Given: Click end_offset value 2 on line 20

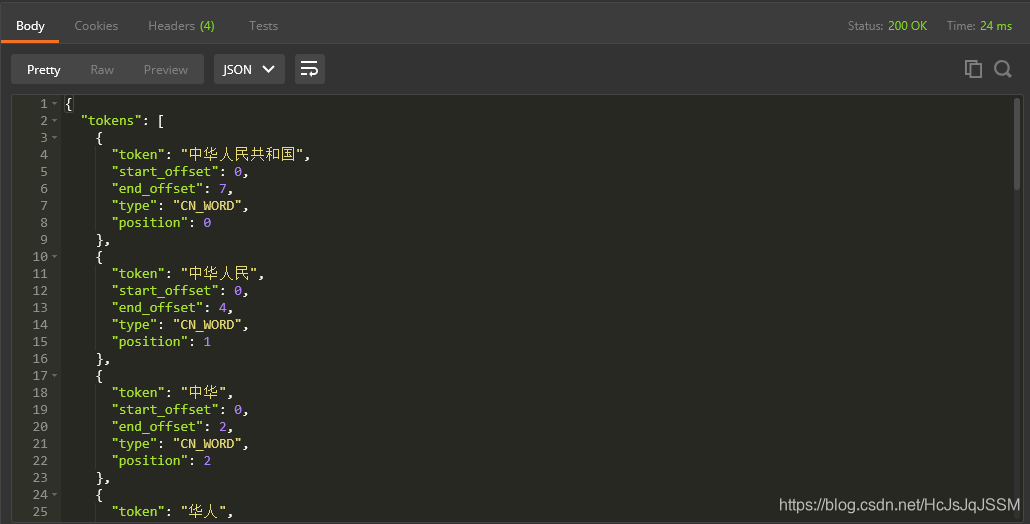Looking at the screenshot, I should pos(223,426).
